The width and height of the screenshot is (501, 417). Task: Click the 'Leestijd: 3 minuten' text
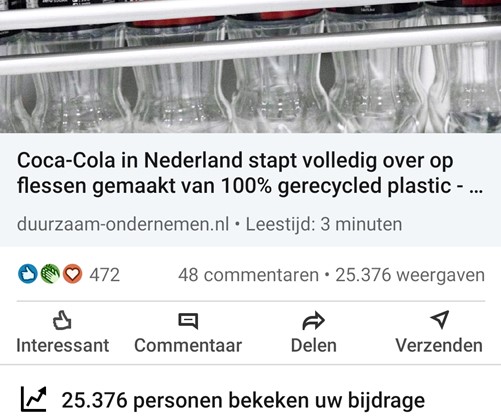coord(324,224)
